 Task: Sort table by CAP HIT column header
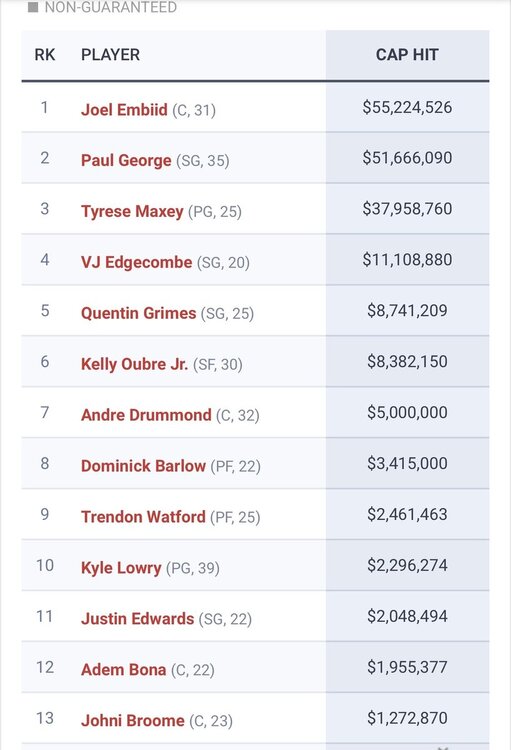[x=407, y=55]
